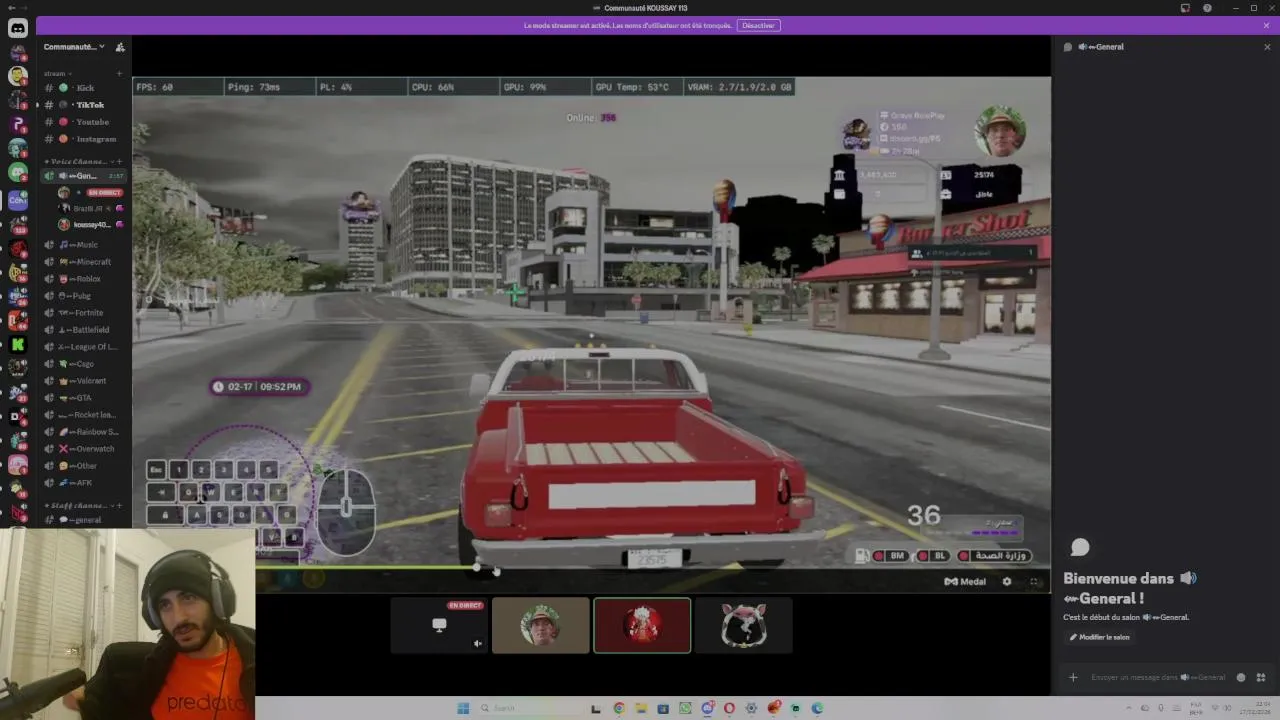Select the user streaming EN DIRECT in General
This screenshot has height=720, width=1280.
click(92, 192)
